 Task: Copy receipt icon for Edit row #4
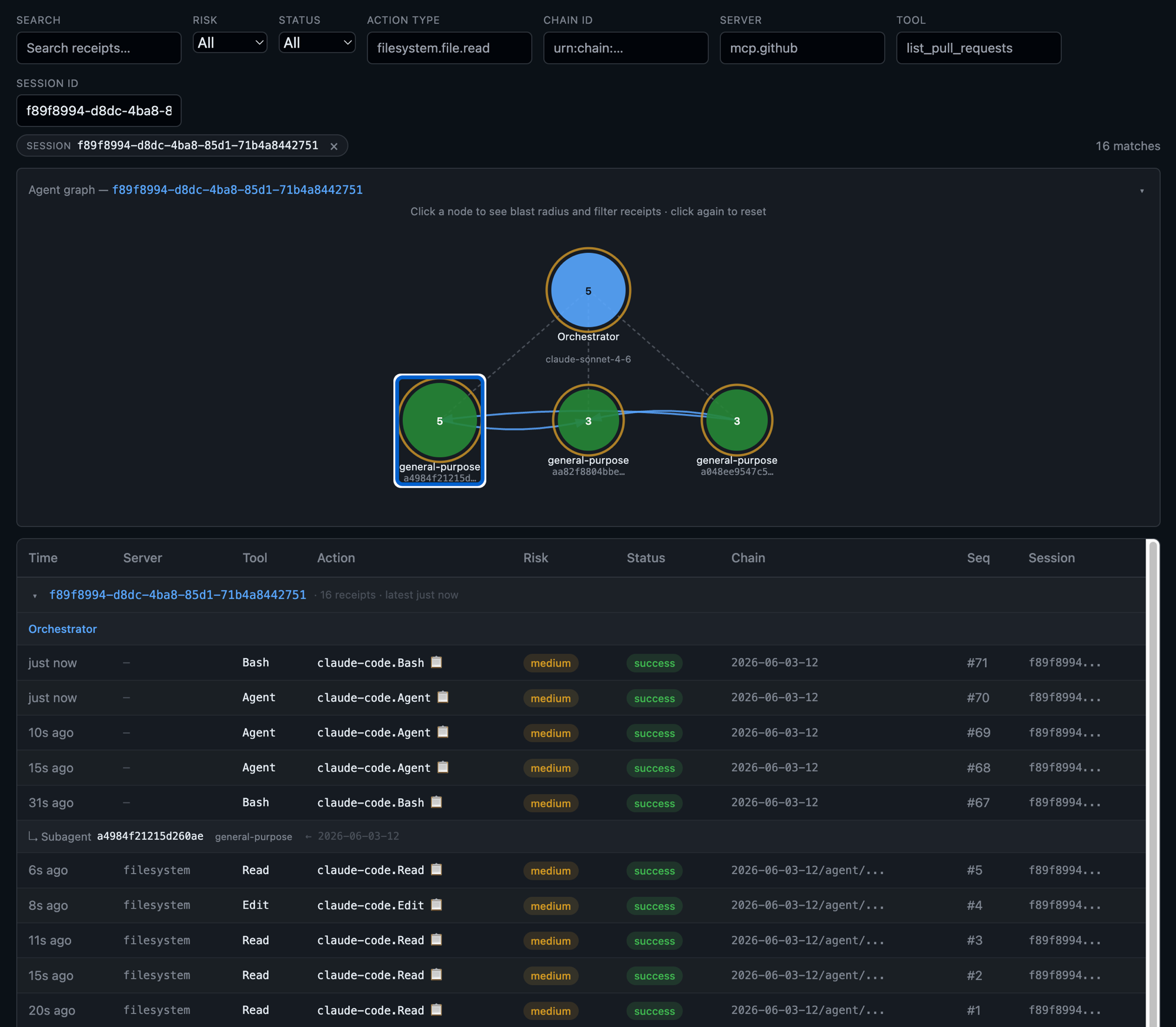tap(436, 905)
